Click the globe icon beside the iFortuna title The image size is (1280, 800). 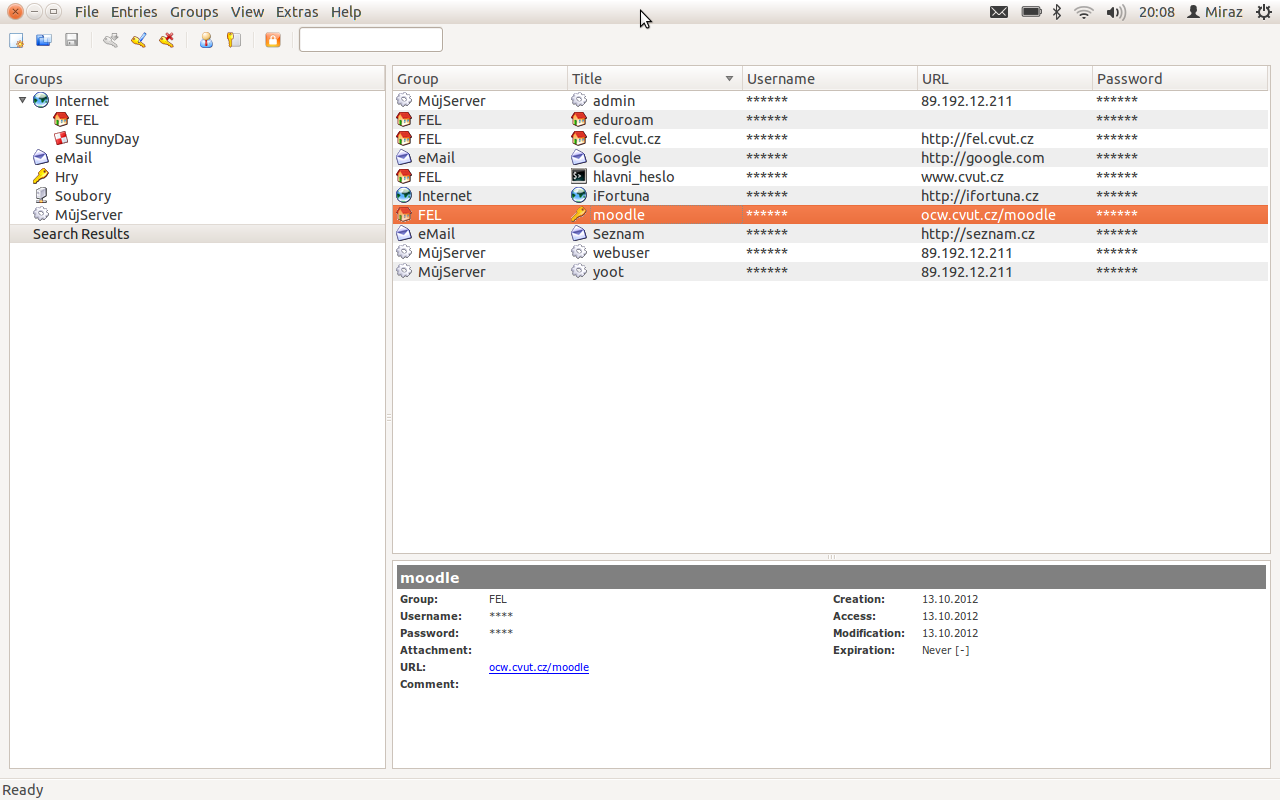tap(579, 195)
